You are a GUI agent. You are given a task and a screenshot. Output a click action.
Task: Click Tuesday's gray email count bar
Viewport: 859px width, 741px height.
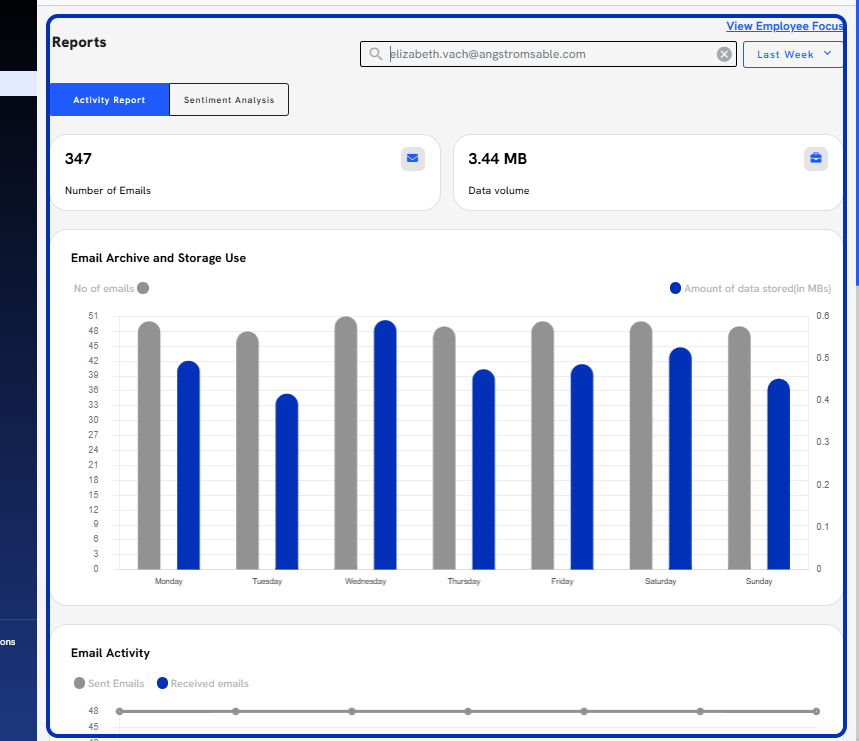click(248, 450)
